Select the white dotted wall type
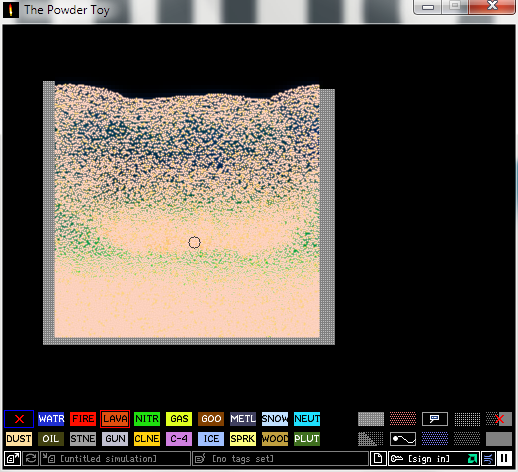Image resolution: width=518 pixels, height=472 pixels. 467,419
